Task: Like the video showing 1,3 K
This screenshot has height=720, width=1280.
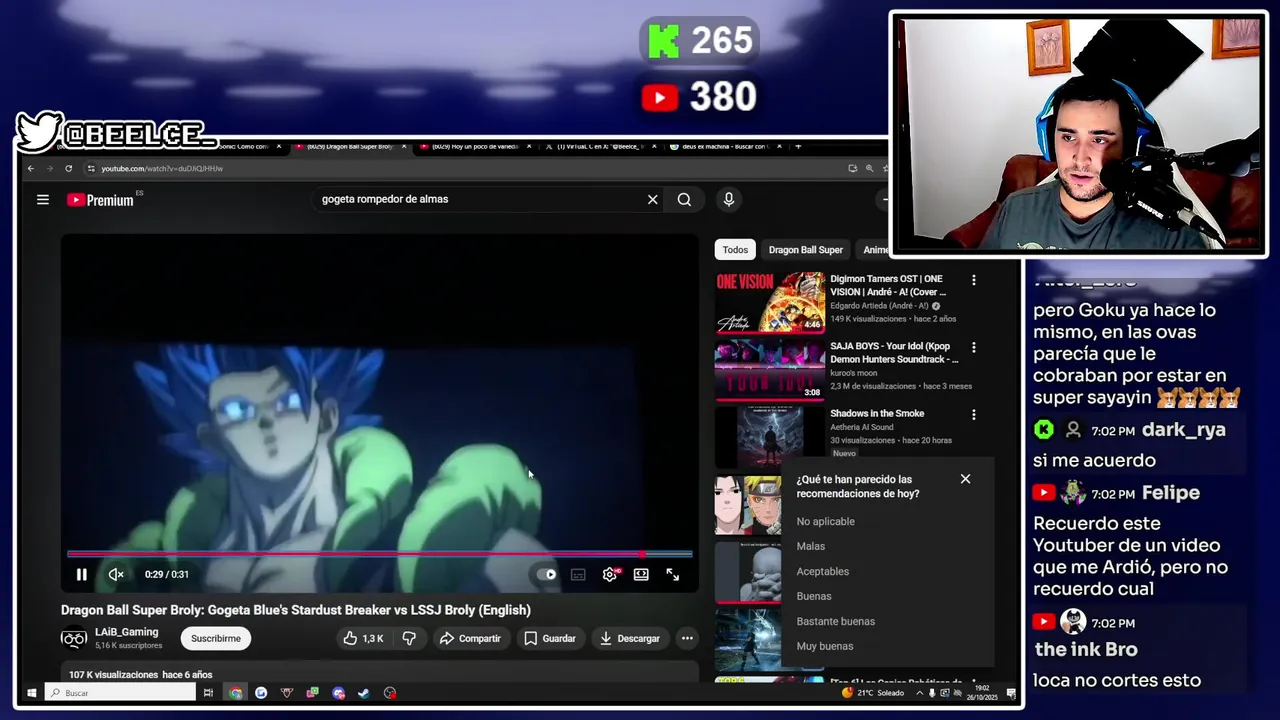Action: (x=363, y=638)
